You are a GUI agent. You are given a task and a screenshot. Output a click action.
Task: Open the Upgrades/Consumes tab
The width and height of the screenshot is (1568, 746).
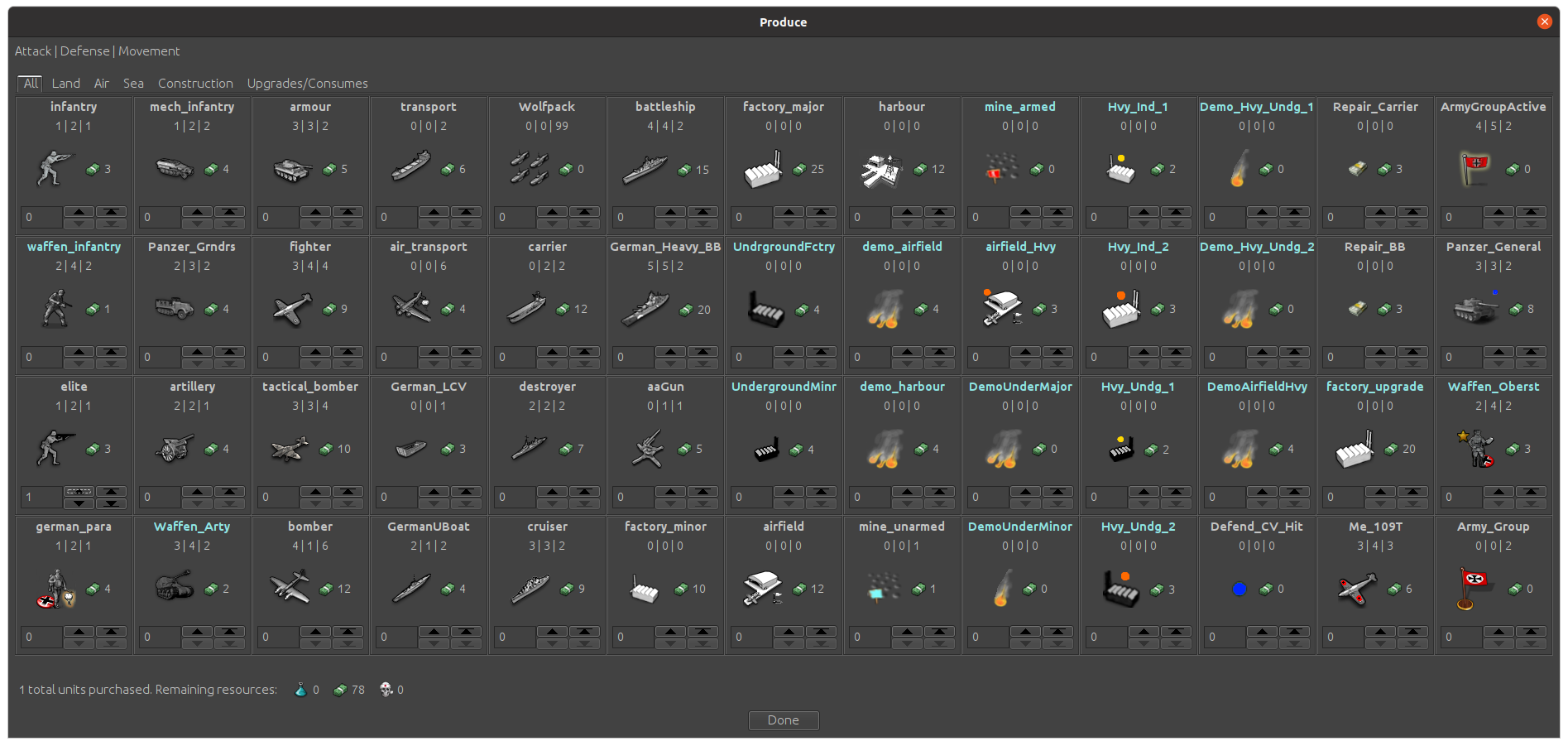click(x=307, y=83)
